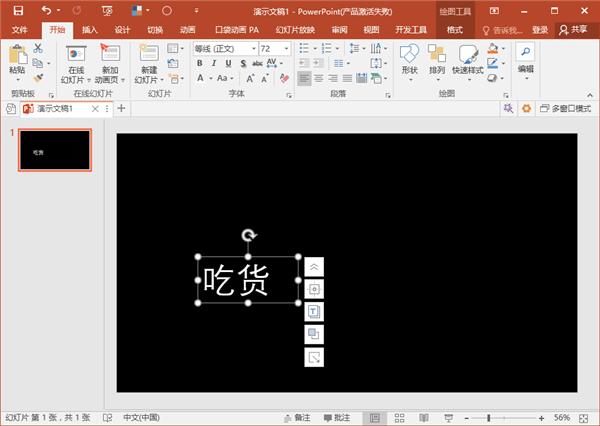The height and width of the screenshot is (426, 600).
Task: Increase the font size
Action: tap(250, 78)
